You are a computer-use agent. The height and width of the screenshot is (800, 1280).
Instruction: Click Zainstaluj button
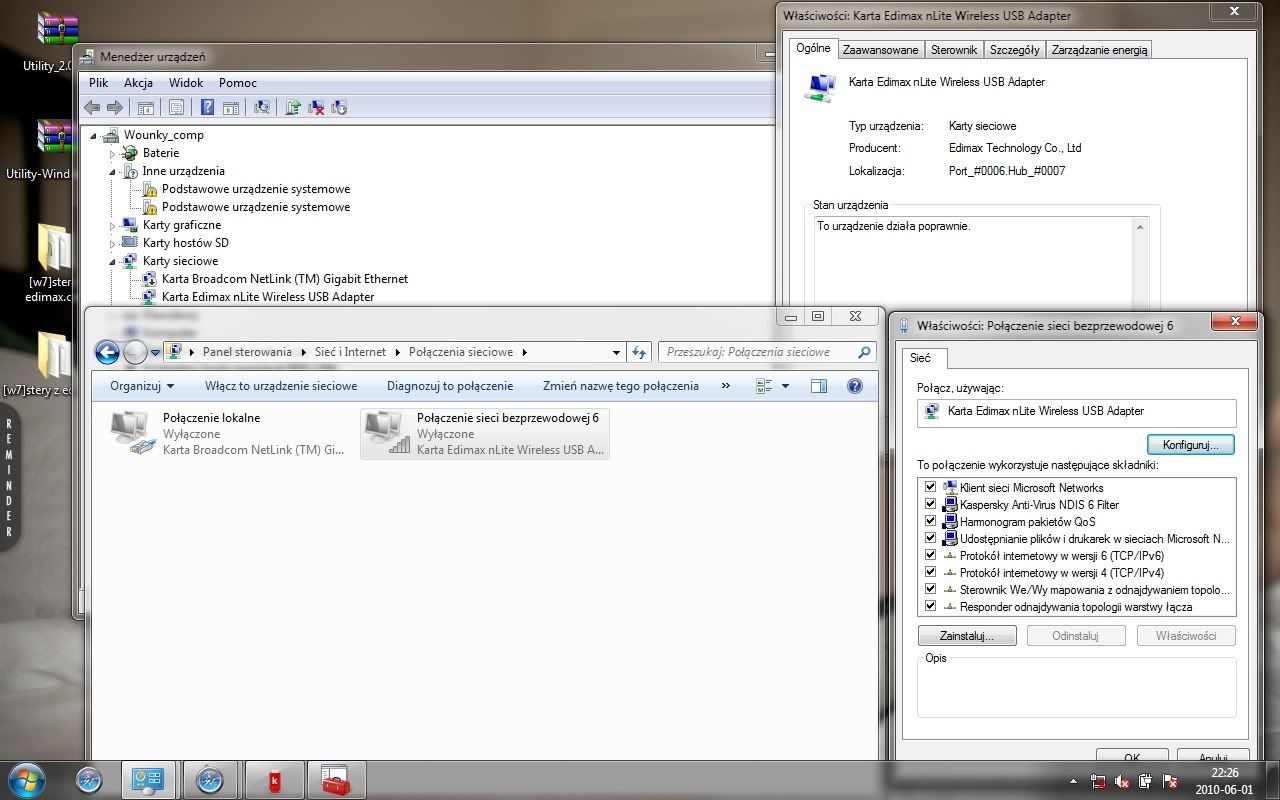[x=967, y=635]
